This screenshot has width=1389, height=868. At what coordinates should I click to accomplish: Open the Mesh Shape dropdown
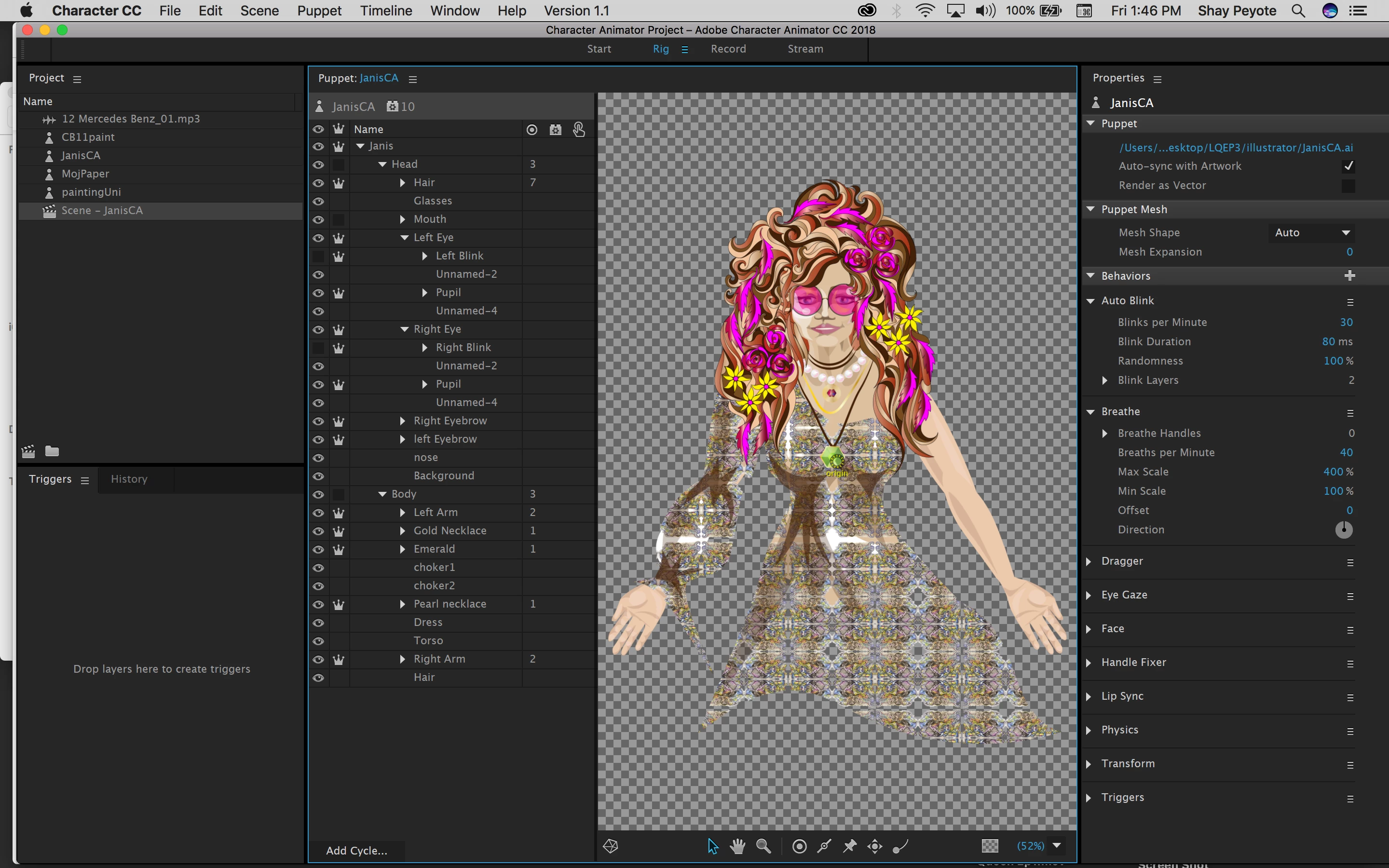(x=1311, y=232)
